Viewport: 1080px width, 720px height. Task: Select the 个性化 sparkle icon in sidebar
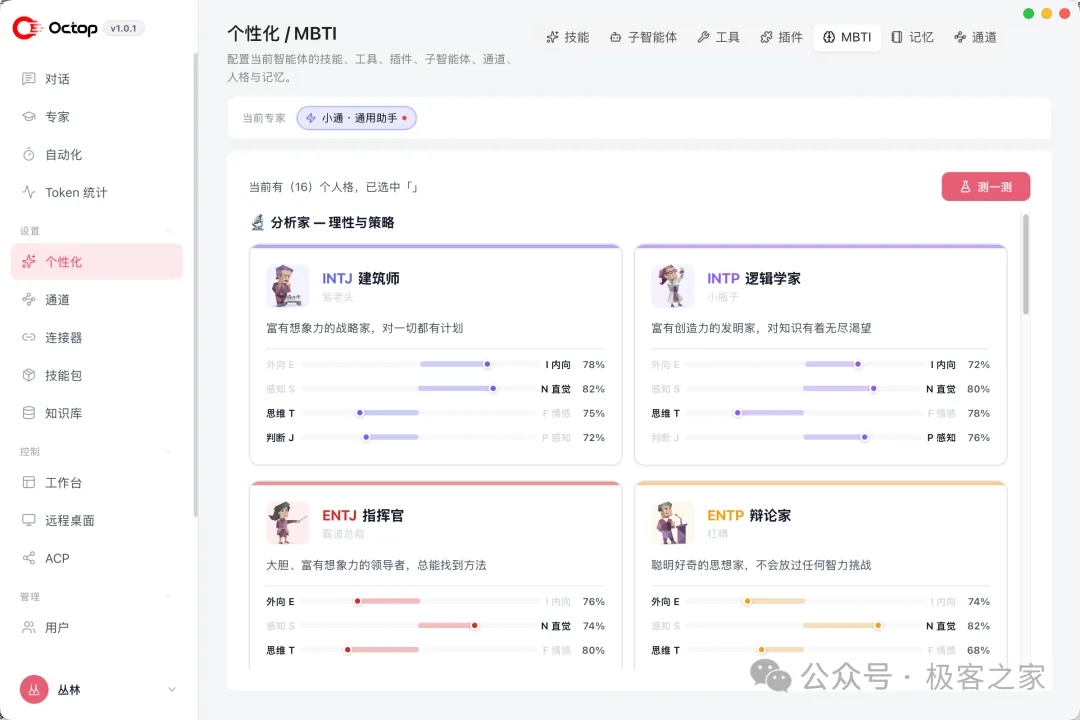coord(29,262)
